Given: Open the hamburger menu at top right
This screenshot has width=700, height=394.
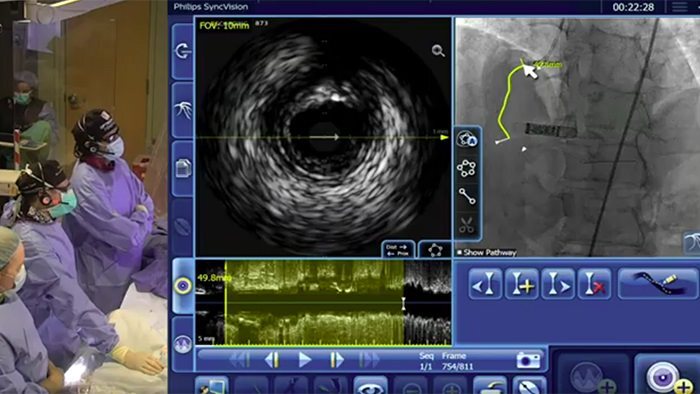Looking at the screenshot, I should pyautogui.click(x=680, y=7).
